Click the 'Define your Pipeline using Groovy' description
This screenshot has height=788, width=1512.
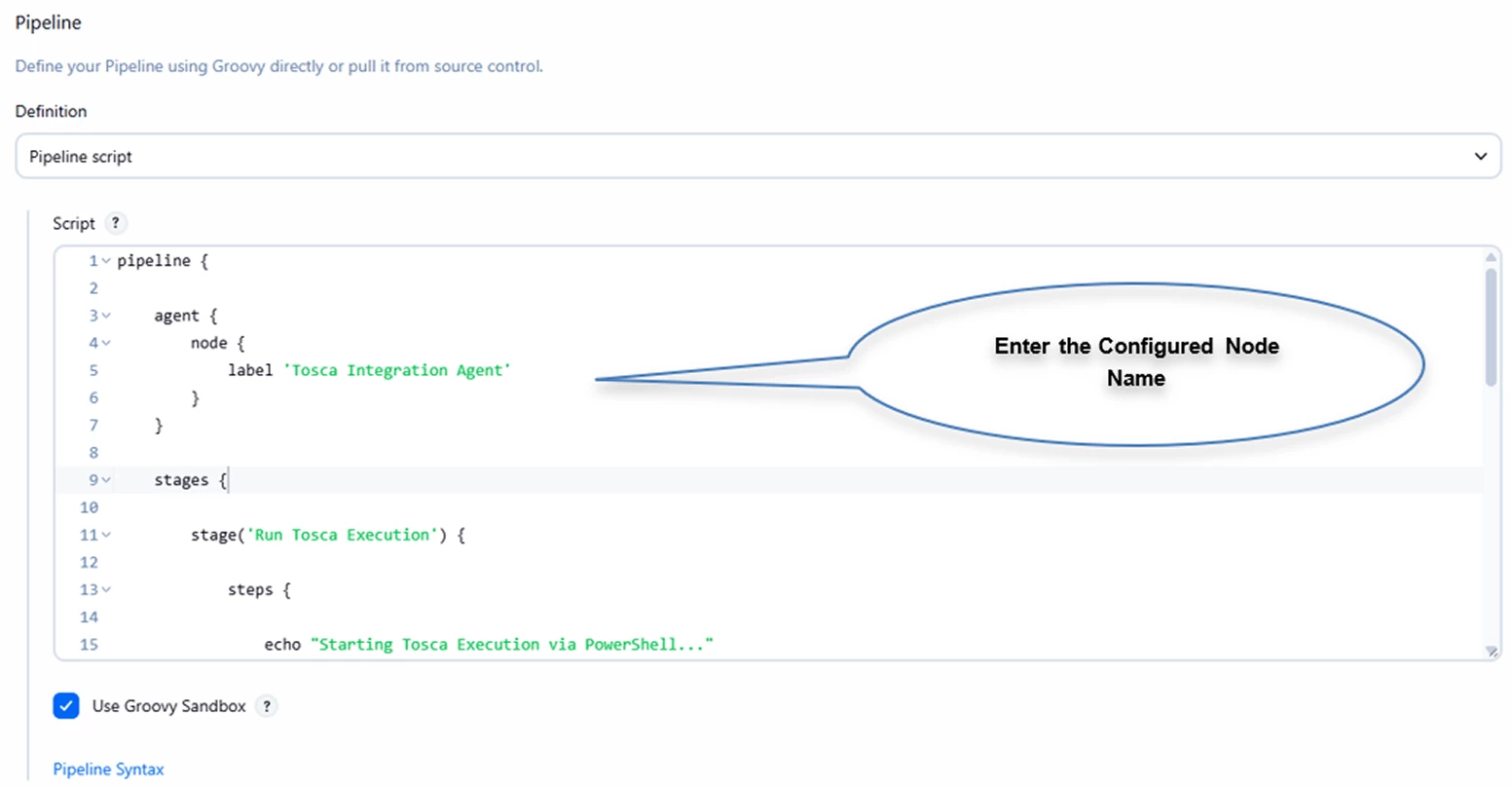pyautogui.click(x=279, y=66)
